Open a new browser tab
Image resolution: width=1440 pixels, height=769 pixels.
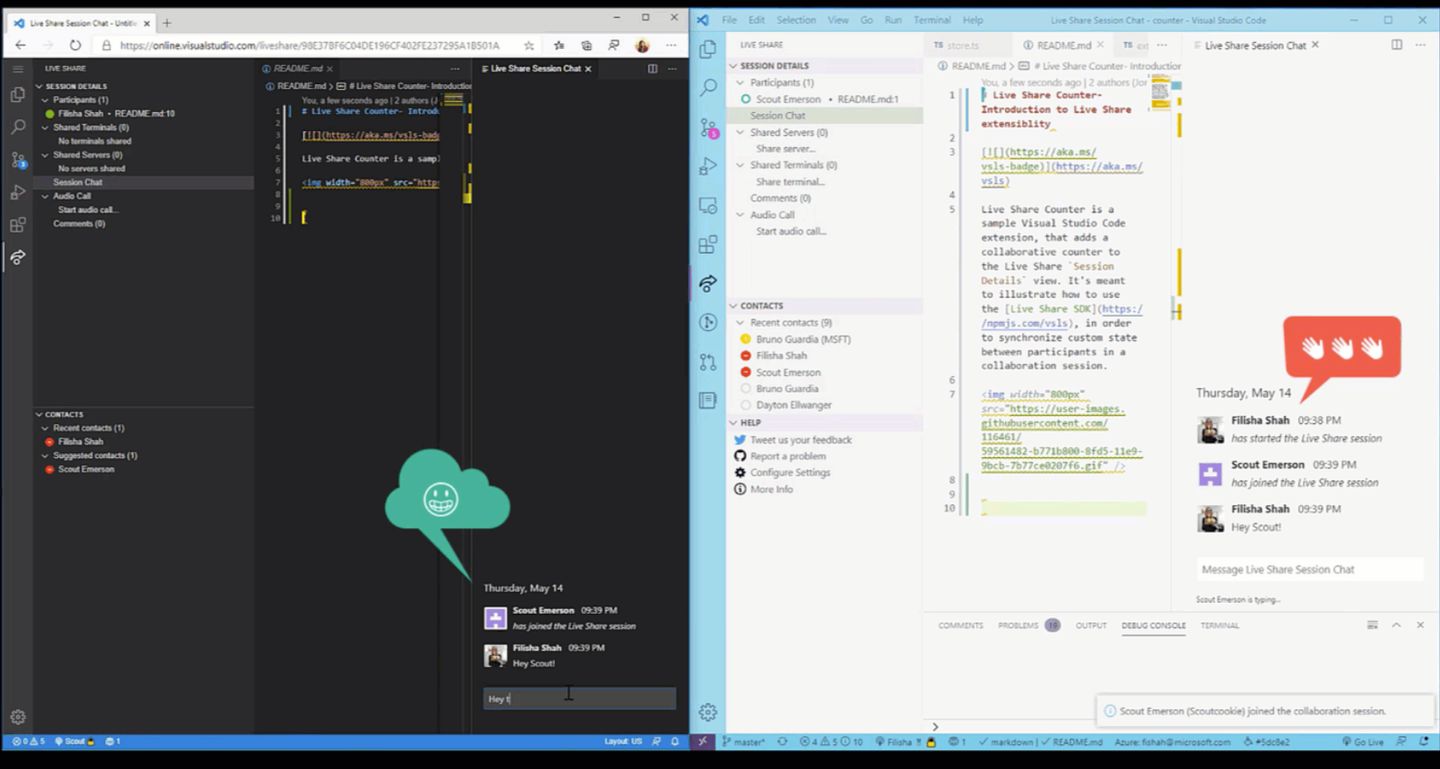[x=167, y=22]
